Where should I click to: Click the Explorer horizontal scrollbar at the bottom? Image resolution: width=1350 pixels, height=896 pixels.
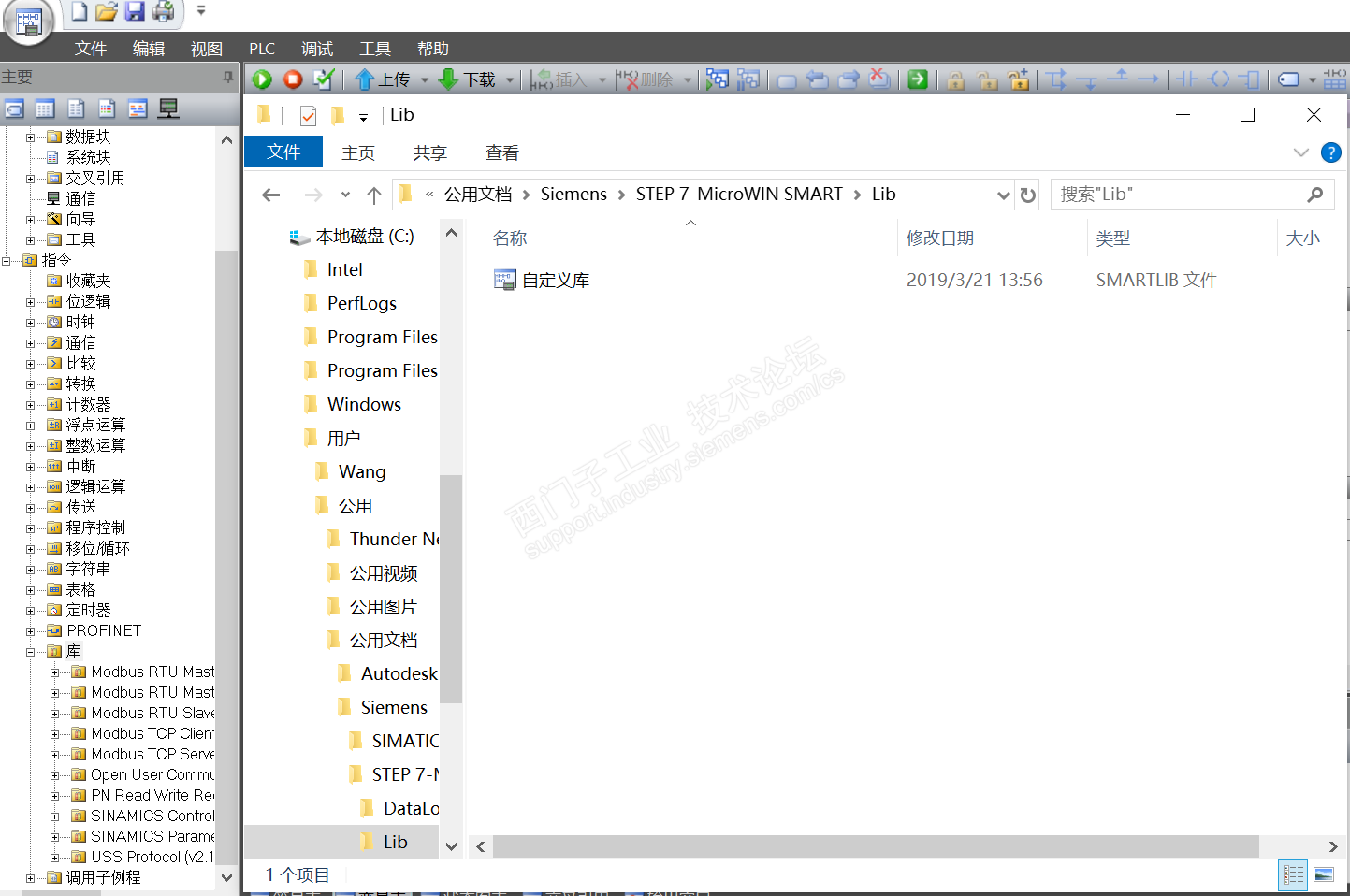pos(876,846)
